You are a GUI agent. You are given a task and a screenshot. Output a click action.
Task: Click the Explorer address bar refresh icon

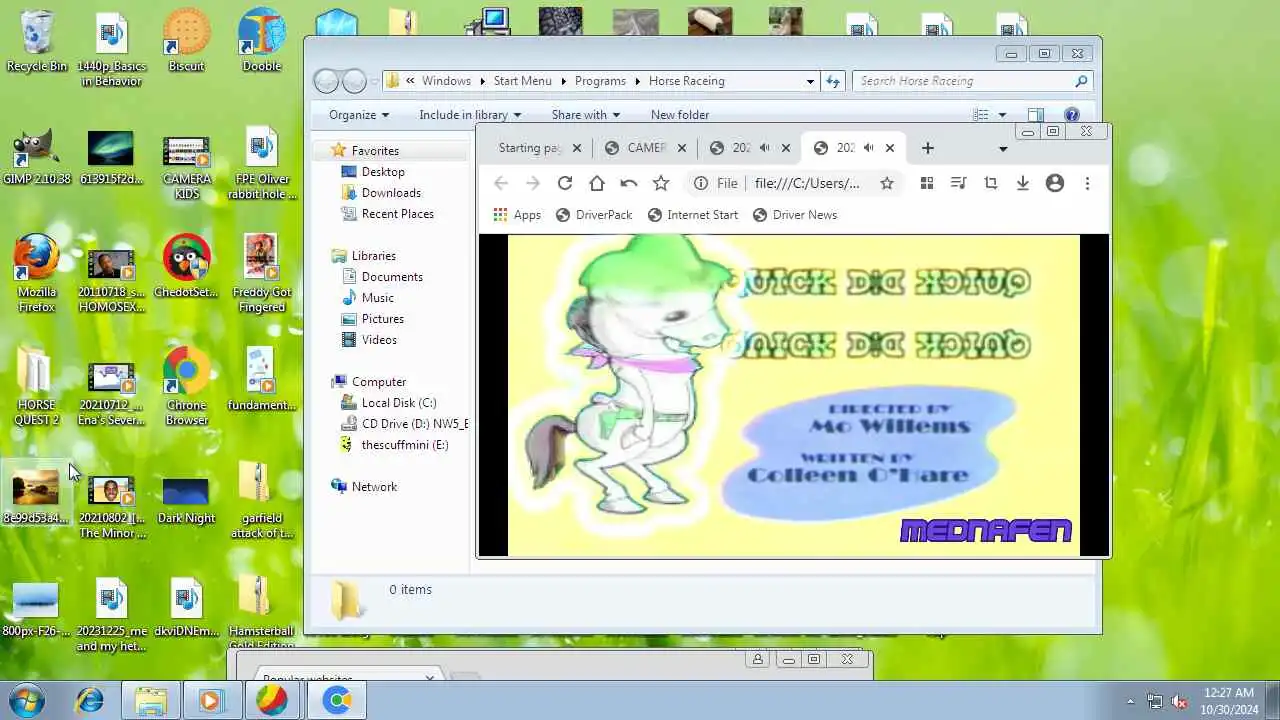833,81
